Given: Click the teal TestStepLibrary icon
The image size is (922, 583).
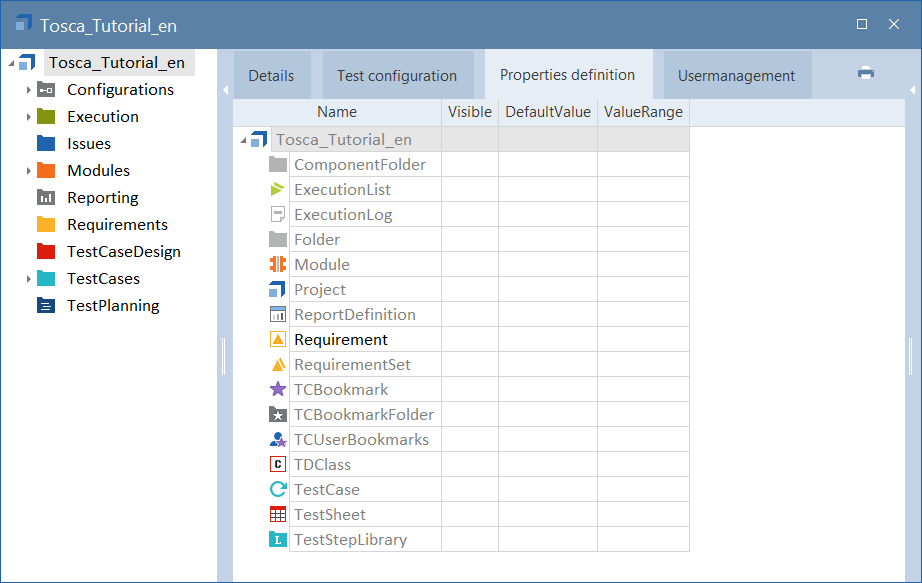Looking at the screenshot, I should click(x=278, y=540).
